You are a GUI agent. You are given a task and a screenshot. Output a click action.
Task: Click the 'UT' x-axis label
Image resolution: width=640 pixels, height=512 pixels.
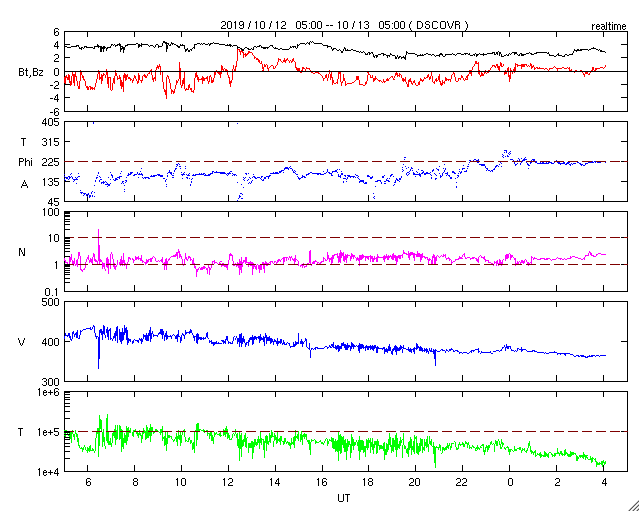coord(344,498)
